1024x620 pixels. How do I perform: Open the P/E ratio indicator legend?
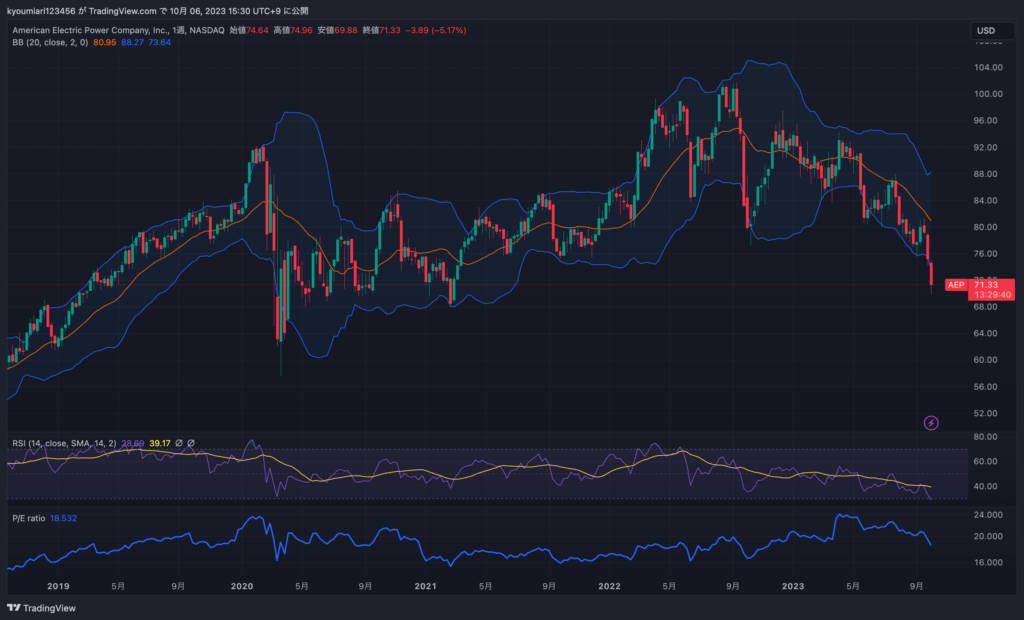click(29, 518)
